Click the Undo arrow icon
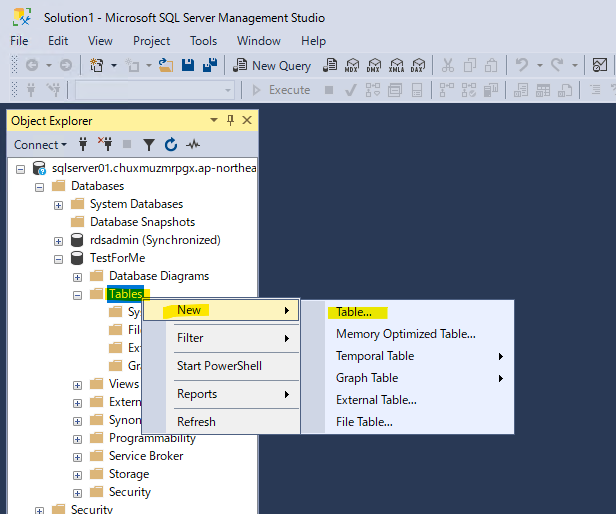Viewport: 616px width, 514px height. click(522, 65)
